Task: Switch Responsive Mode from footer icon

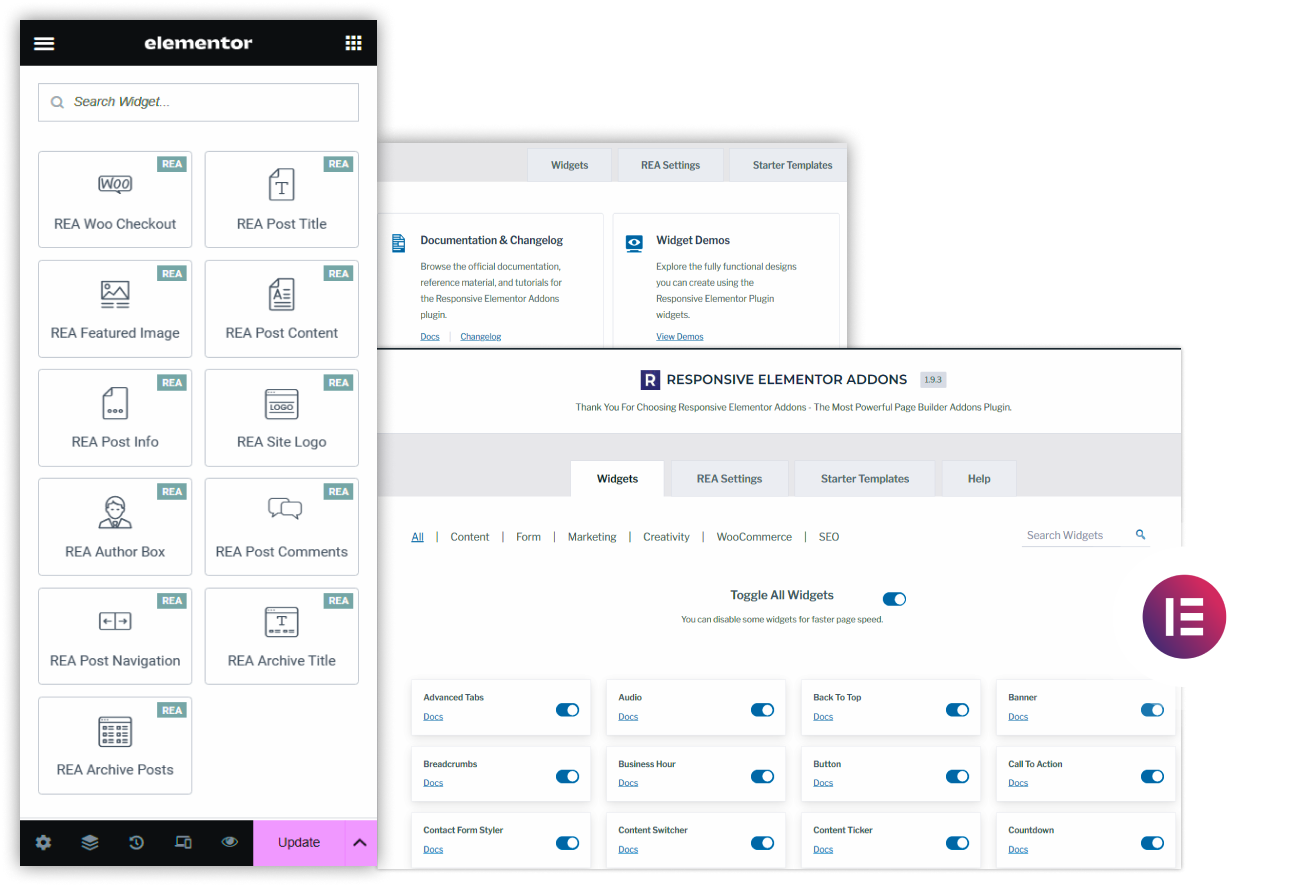Action: pos(183,842)
